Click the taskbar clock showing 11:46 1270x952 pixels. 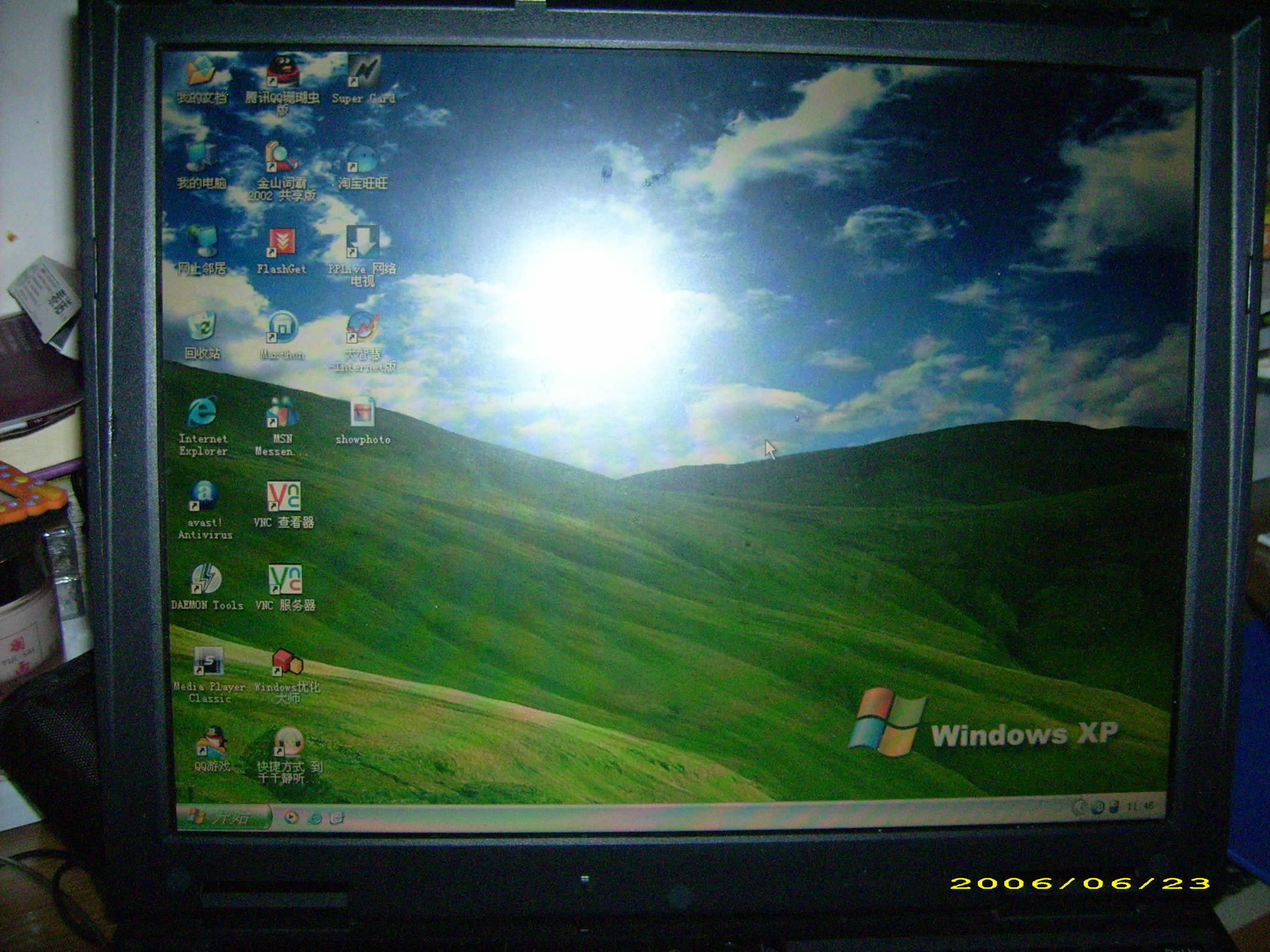[x=1140, y=806]
